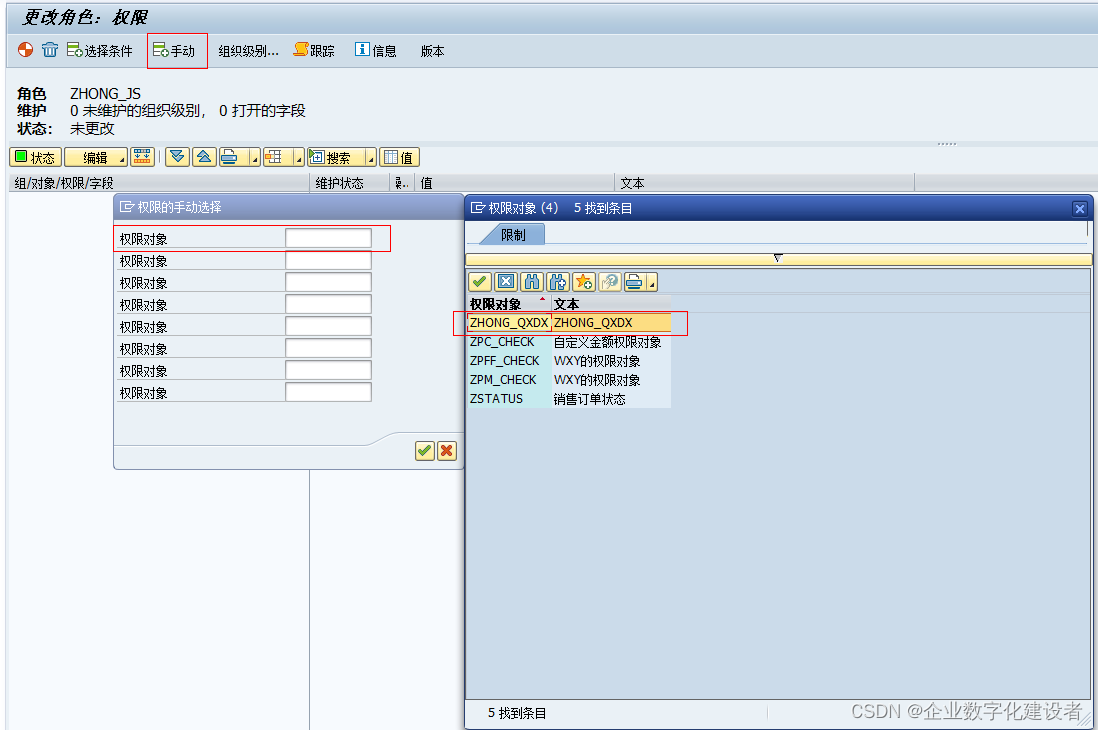Click the delete trash icon in the toolbar

tap(50, 50)
